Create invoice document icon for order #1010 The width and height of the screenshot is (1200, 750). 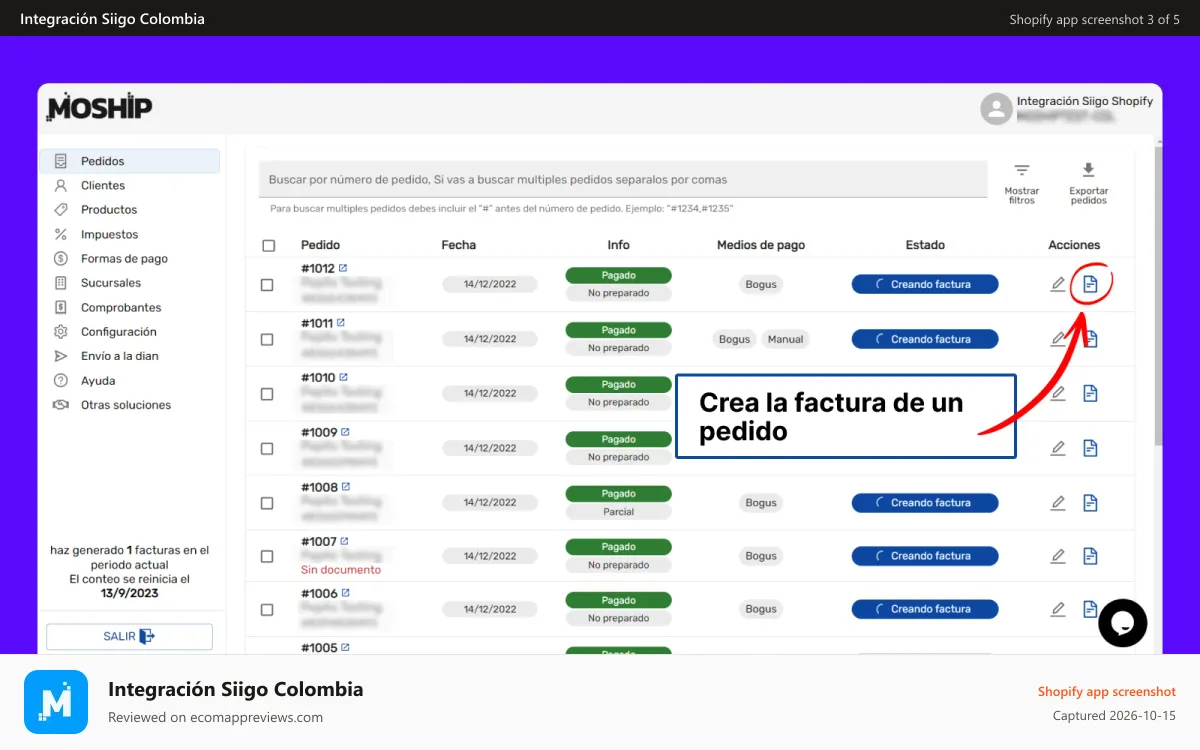[1091, 394]
